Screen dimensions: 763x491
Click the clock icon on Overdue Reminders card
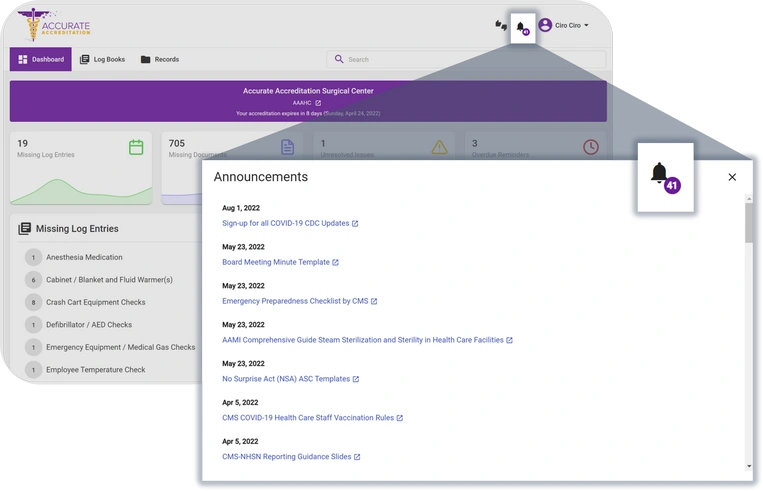pyautogui.click(x=591, y=147)
